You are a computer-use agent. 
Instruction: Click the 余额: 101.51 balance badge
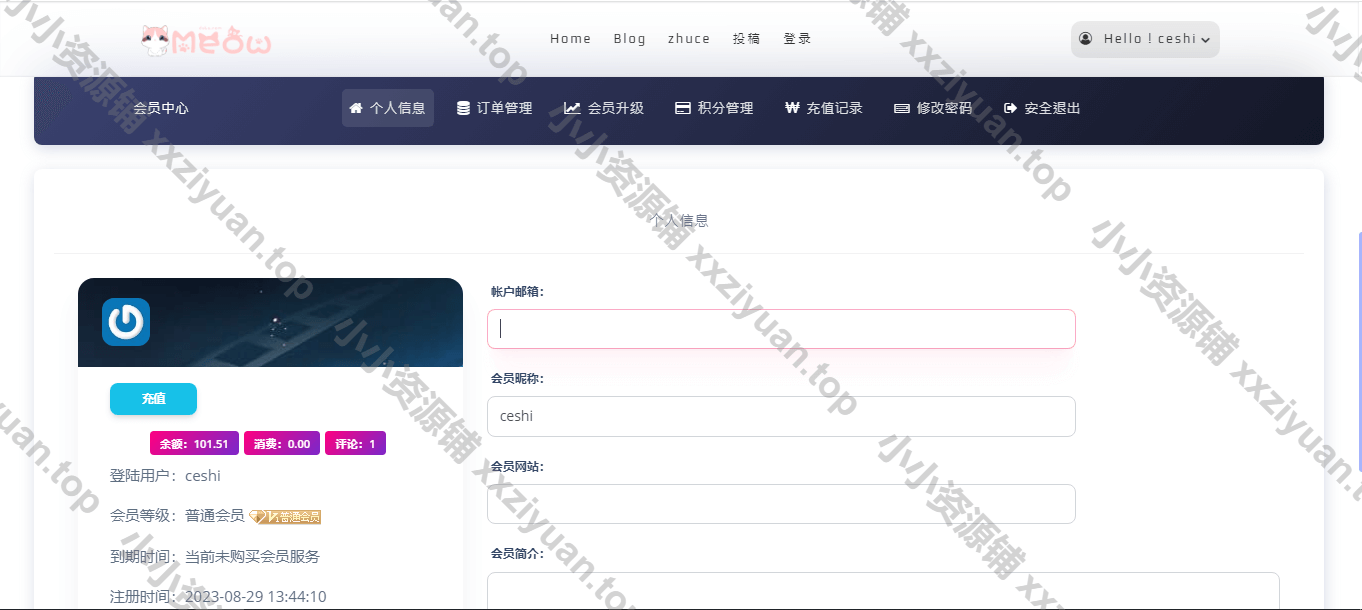194,444
